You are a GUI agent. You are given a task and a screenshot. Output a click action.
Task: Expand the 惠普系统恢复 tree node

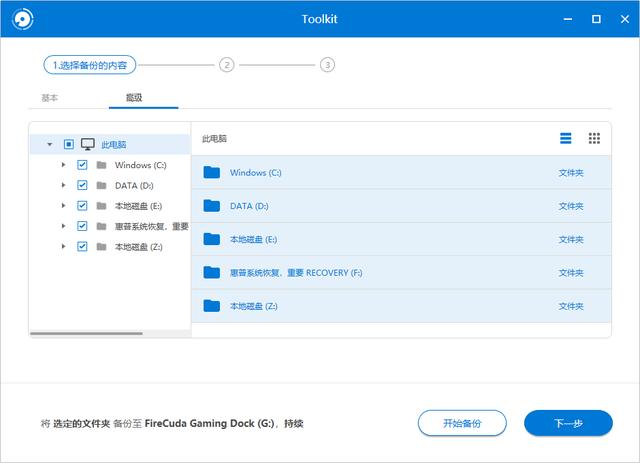[x=63, y=226]
